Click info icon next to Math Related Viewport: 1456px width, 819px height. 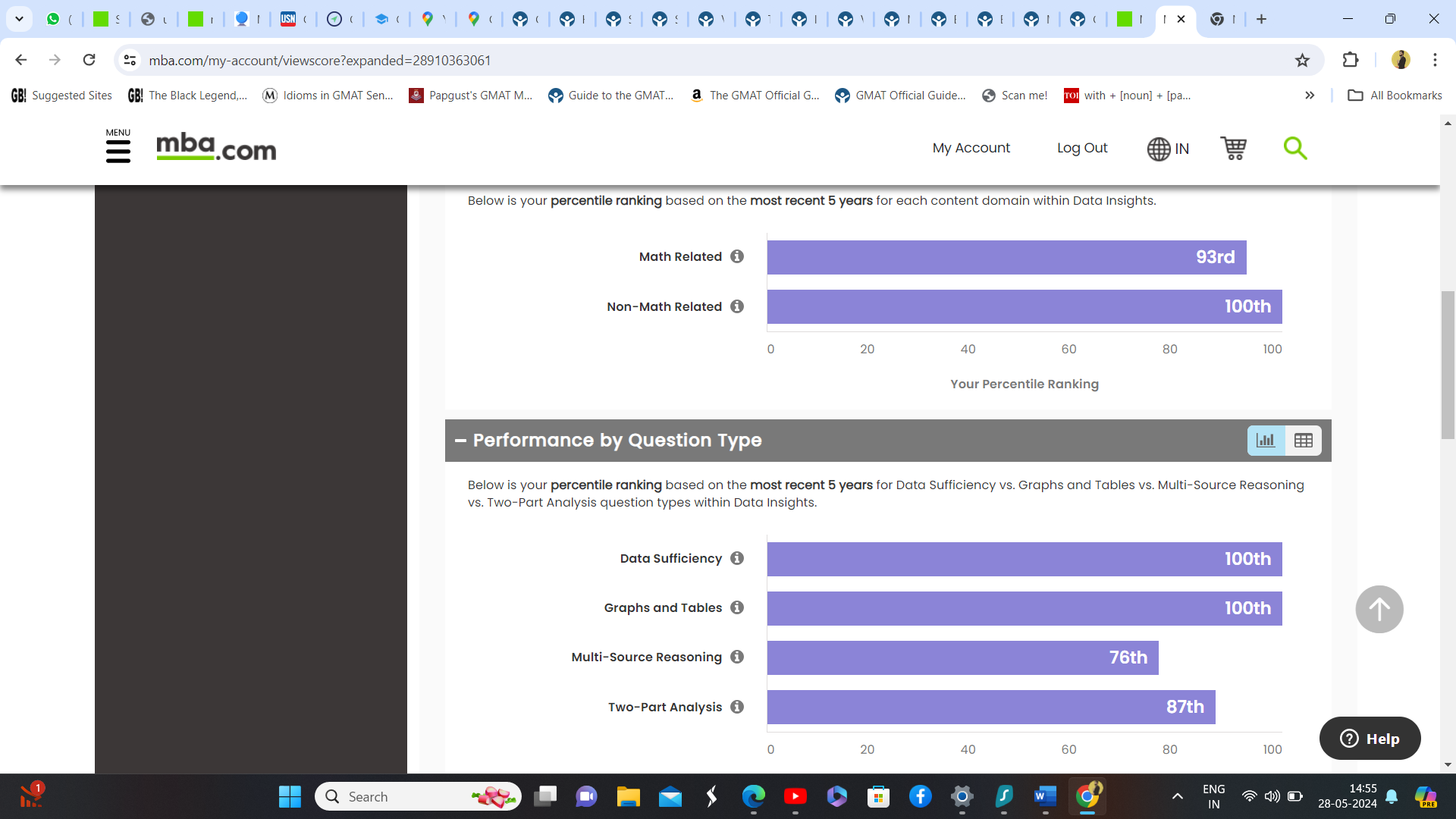tap(737, 256)
